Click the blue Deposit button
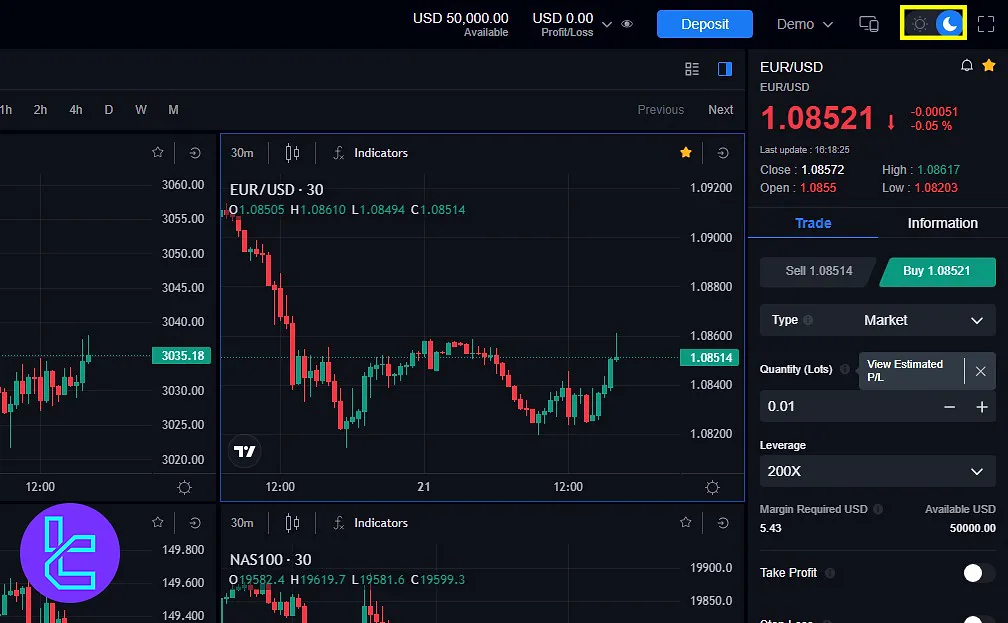This screenshot has width=1008, height=623. [704, 24]
